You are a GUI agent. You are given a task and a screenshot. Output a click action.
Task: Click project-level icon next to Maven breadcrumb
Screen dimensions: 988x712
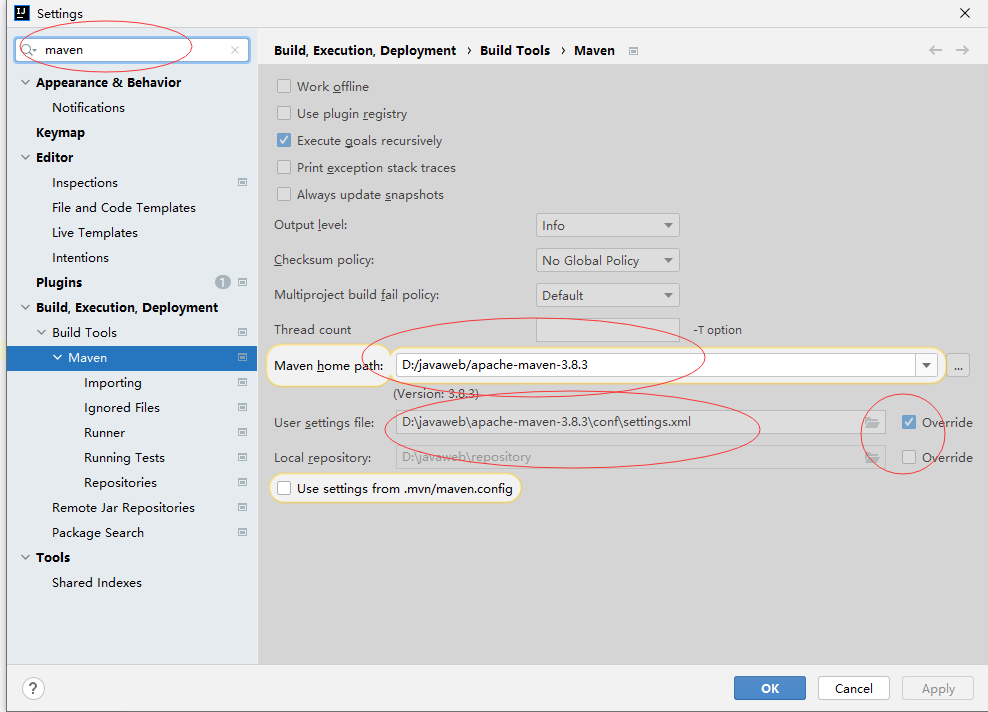[x=633, y=51]
